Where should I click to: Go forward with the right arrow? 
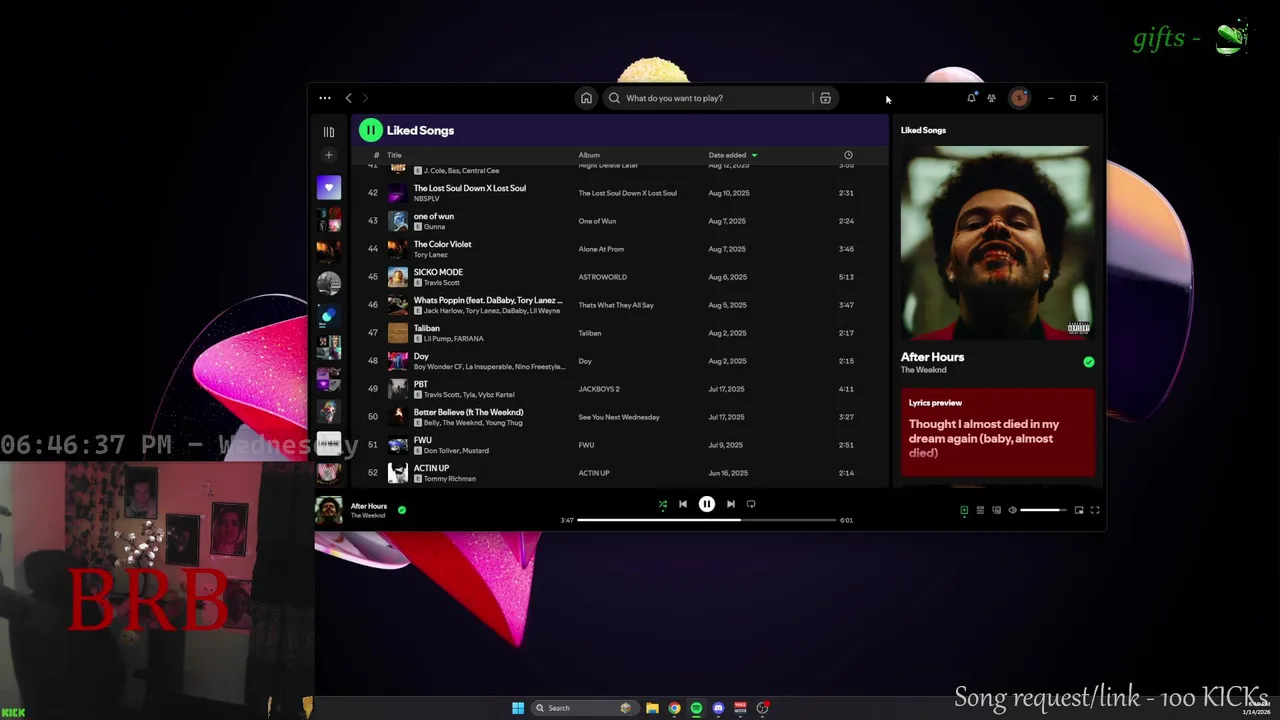click(365, 98)
